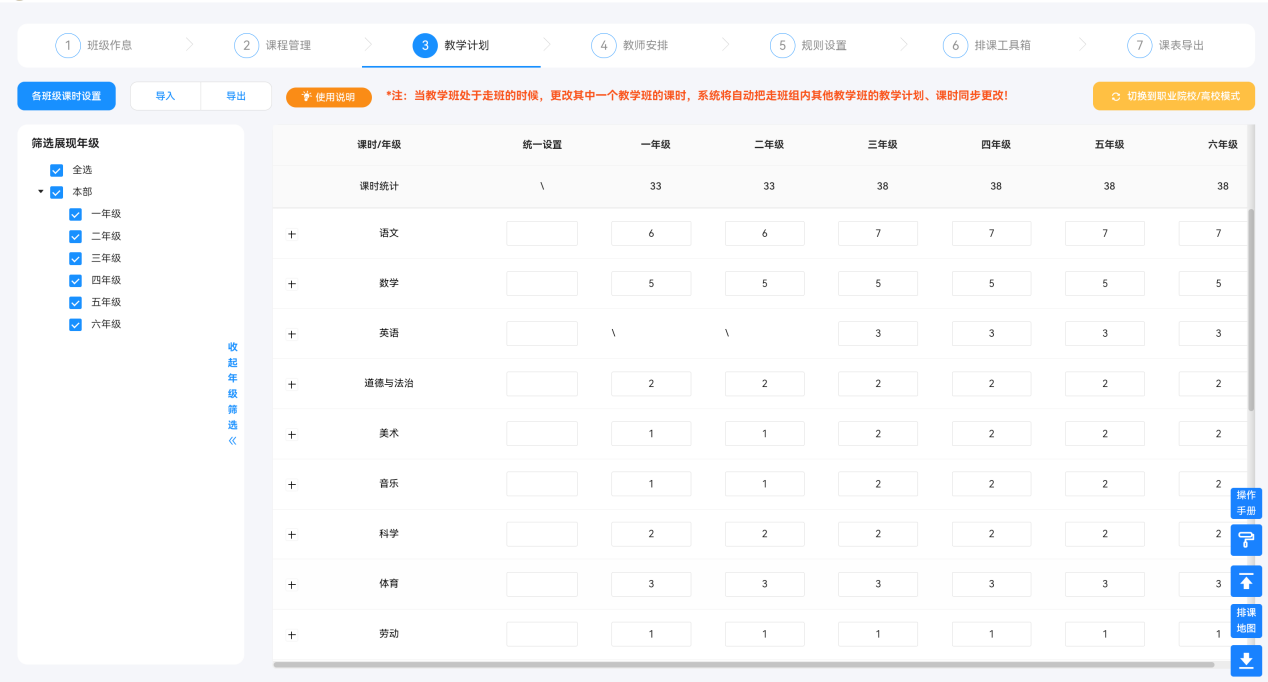This screenshot has height=682, width=1268.
Task: Click the 英语 统一设置 input field
Action: pyautogui.click(x=542, y=333)
